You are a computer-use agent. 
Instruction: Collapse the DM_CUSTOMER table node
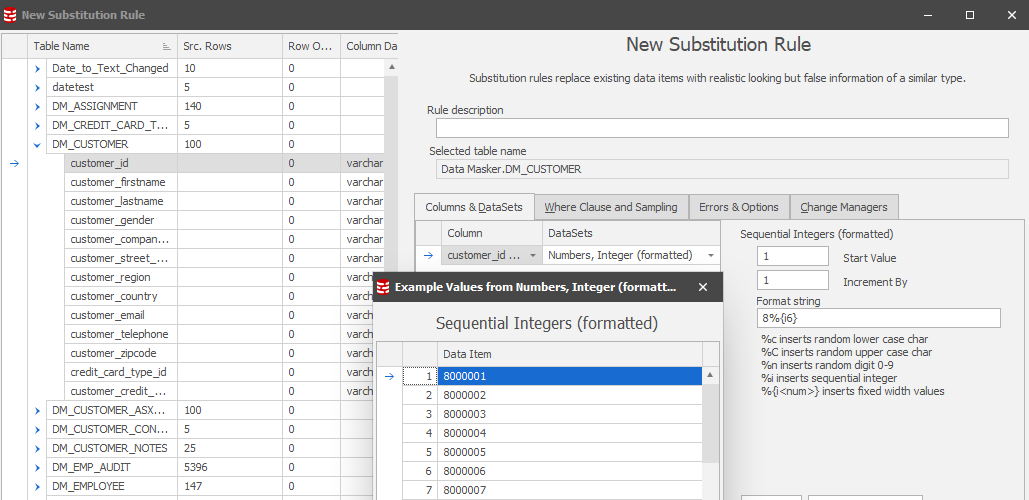click(38, 144)
